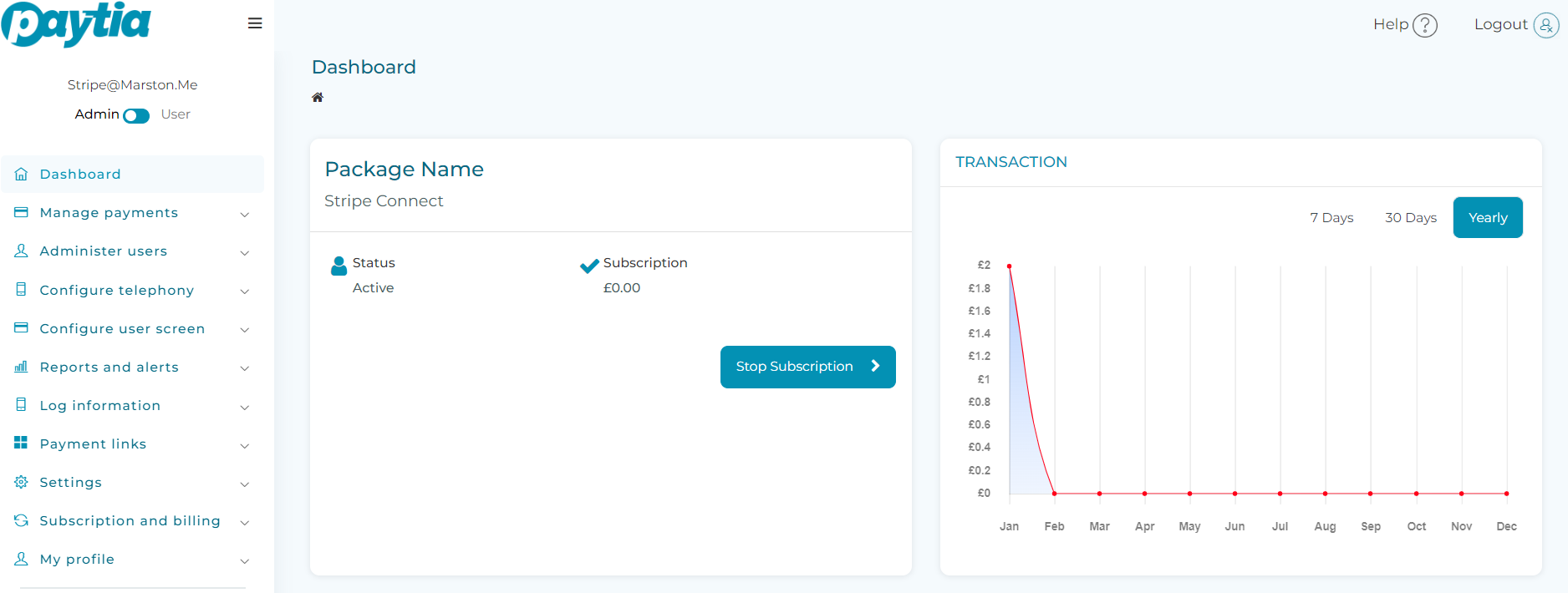Expand Administer users chevron
1568x593 pixels.
(245, 253)
